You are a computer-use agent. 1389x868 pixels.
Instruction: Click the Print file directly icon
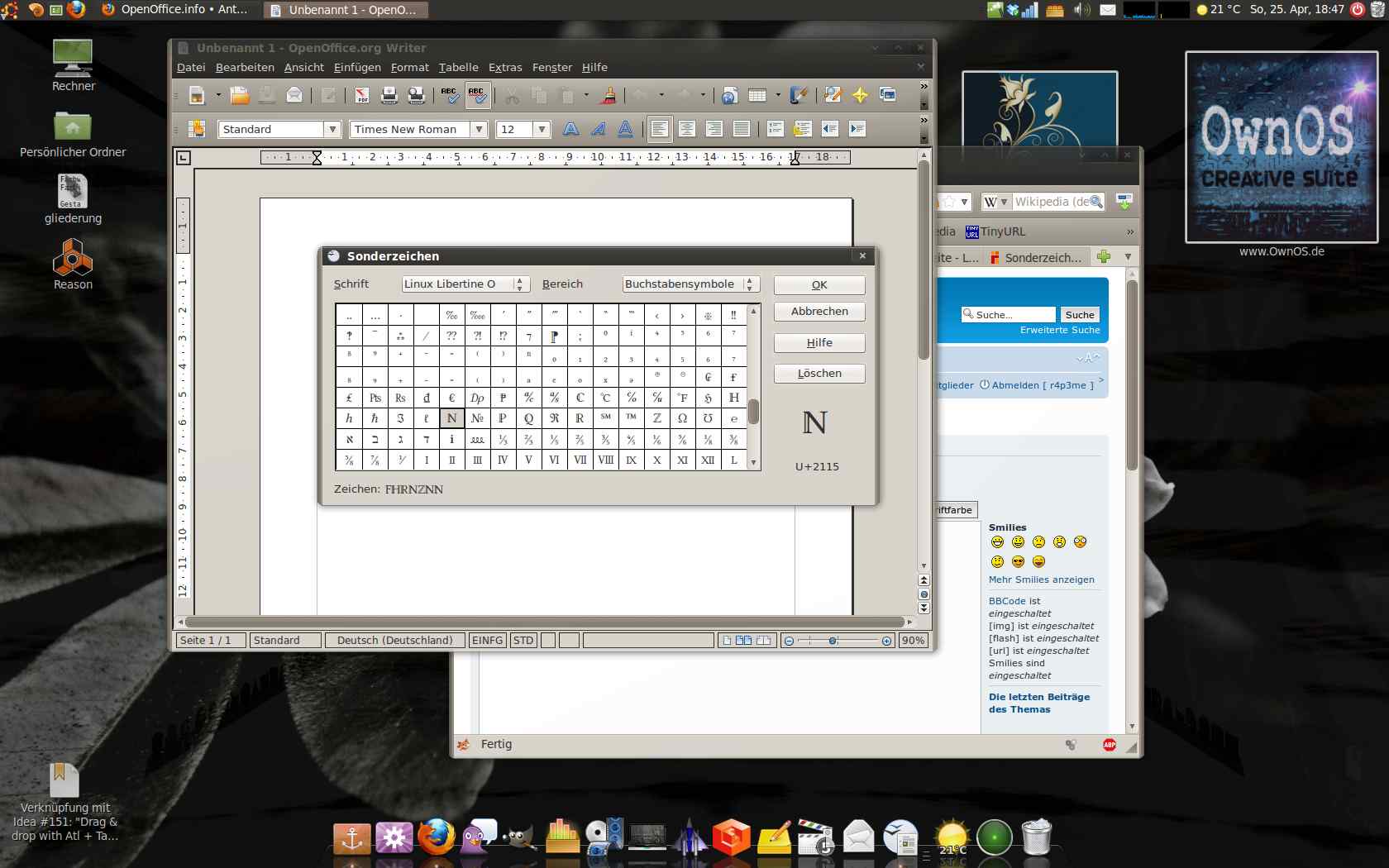coord(389,95)
